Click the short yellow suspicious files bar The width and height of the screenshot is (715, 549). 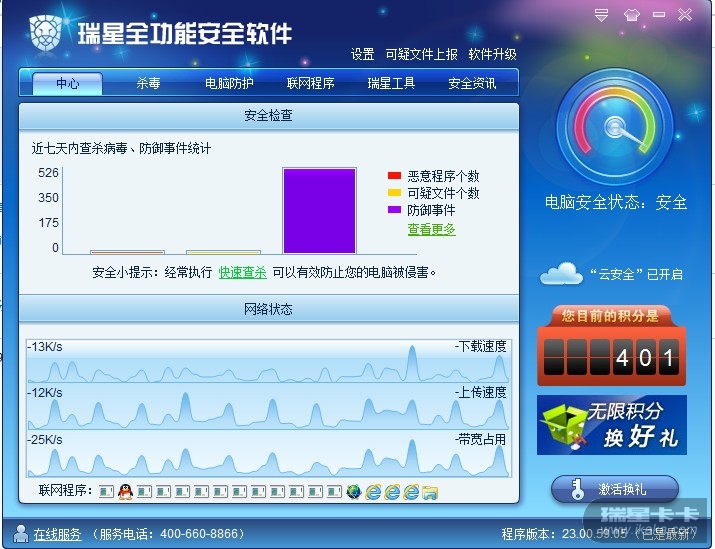tap(223, 252)
